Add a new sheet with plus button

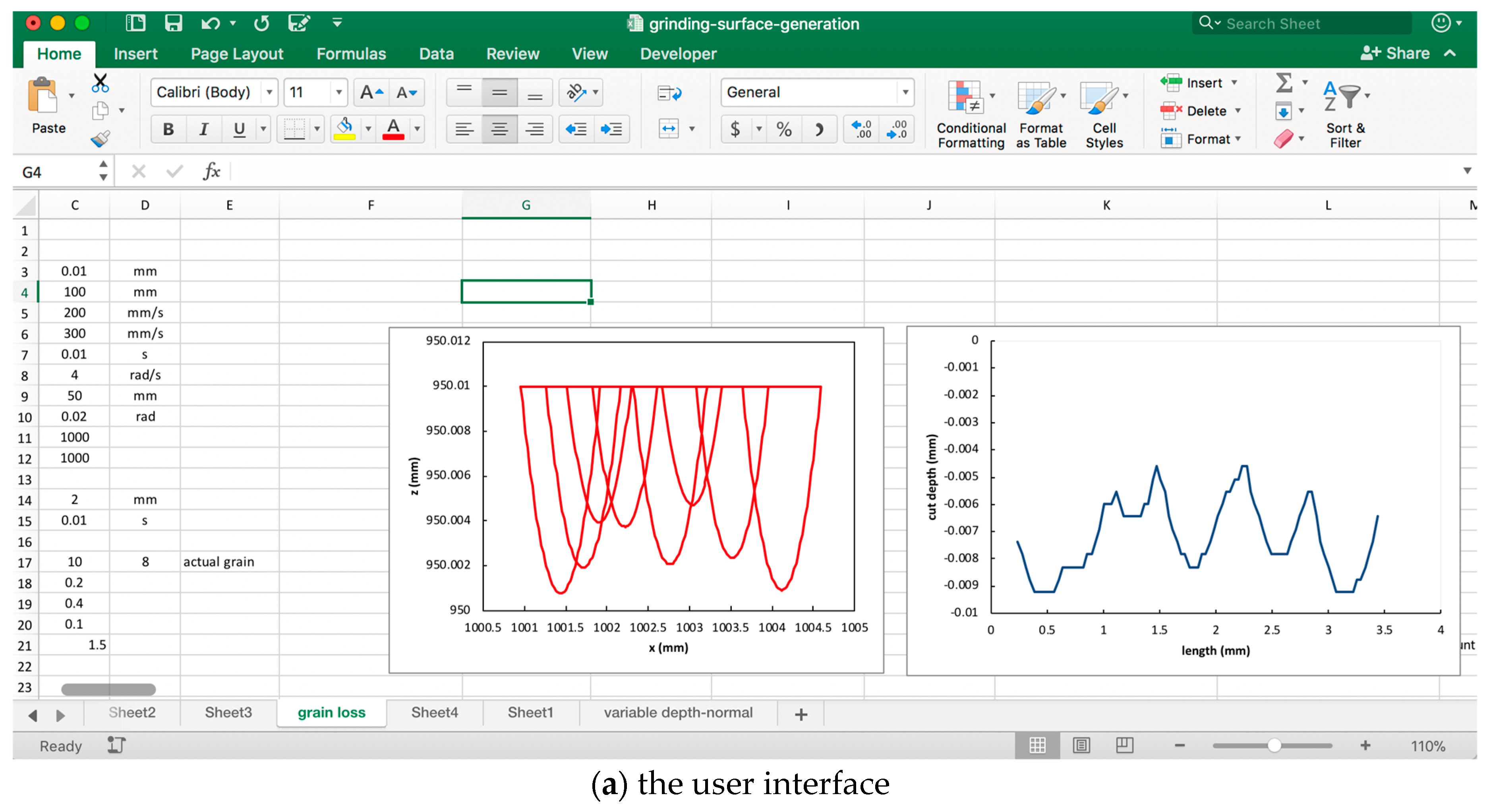click(801, 714)
